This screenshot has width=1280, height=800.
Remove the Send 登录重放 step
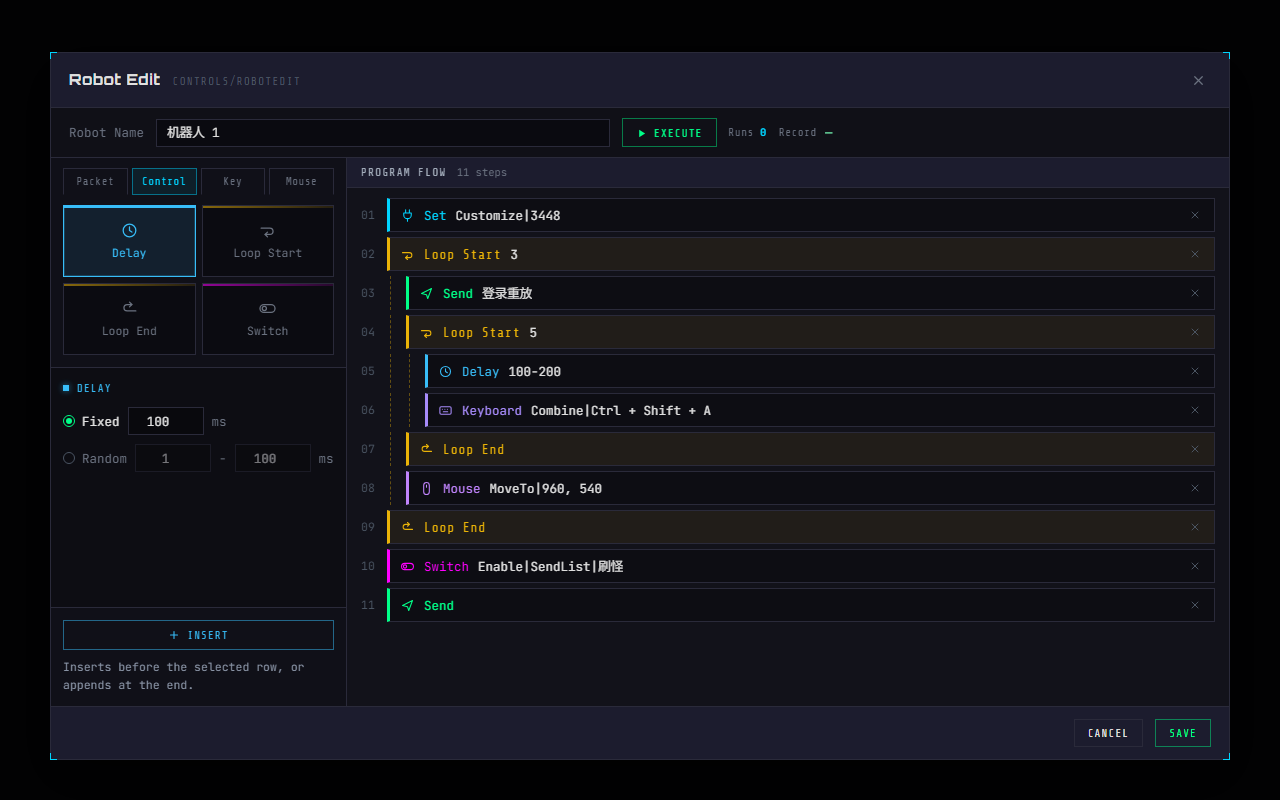(1194, 293)
